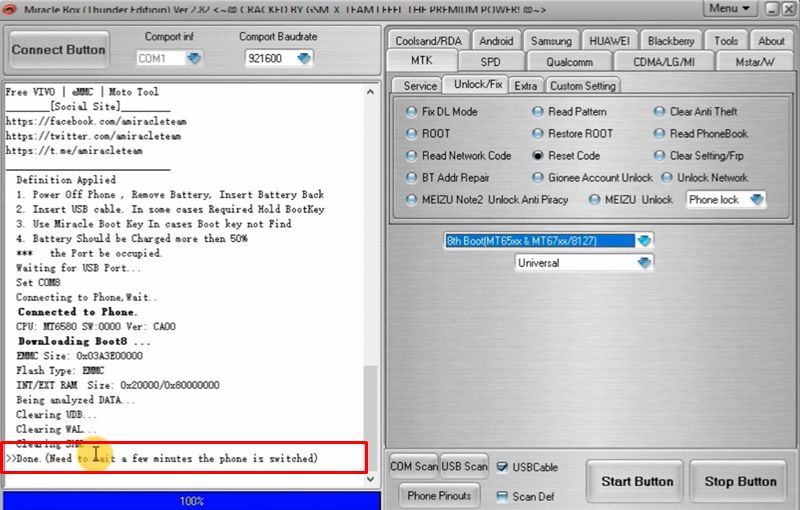Click the 921600 baudrate field

coord(271,58)
